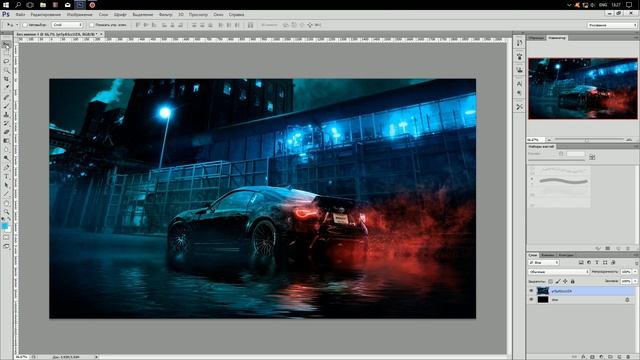Toggle lock position icon
The height and width of the screenshot is (360, 640).
(565, 281)
